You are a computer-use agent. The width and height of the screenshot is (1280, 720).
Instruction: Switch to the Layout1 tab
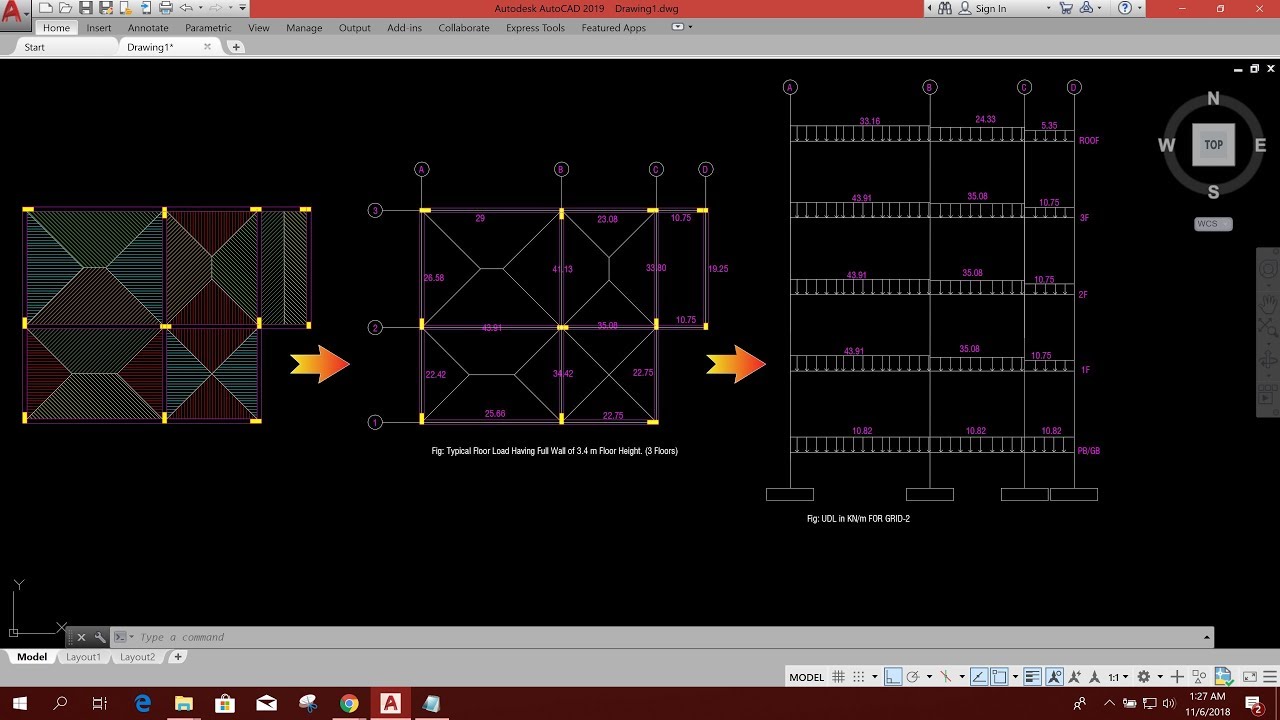84,657
